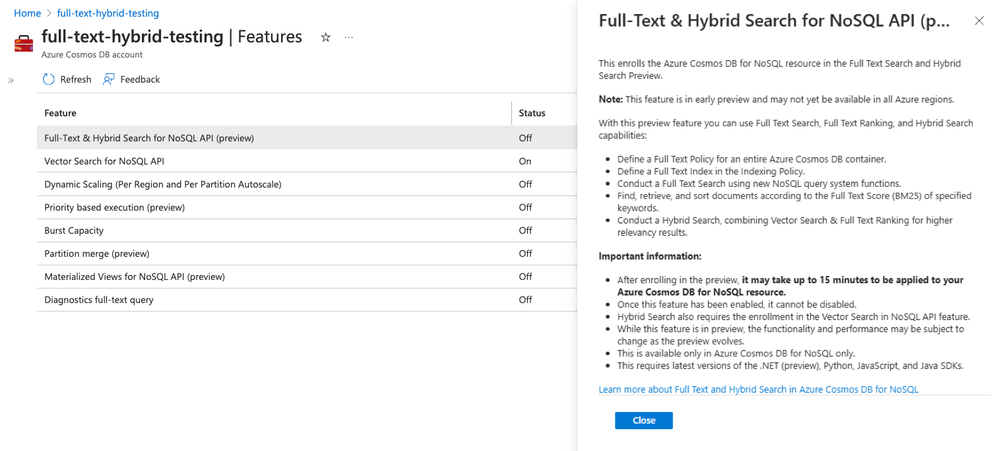Image resolution: width=999 pixels, height=451 pixels.
Task: Go to Home breadcrumb
Action: (27, 14)
